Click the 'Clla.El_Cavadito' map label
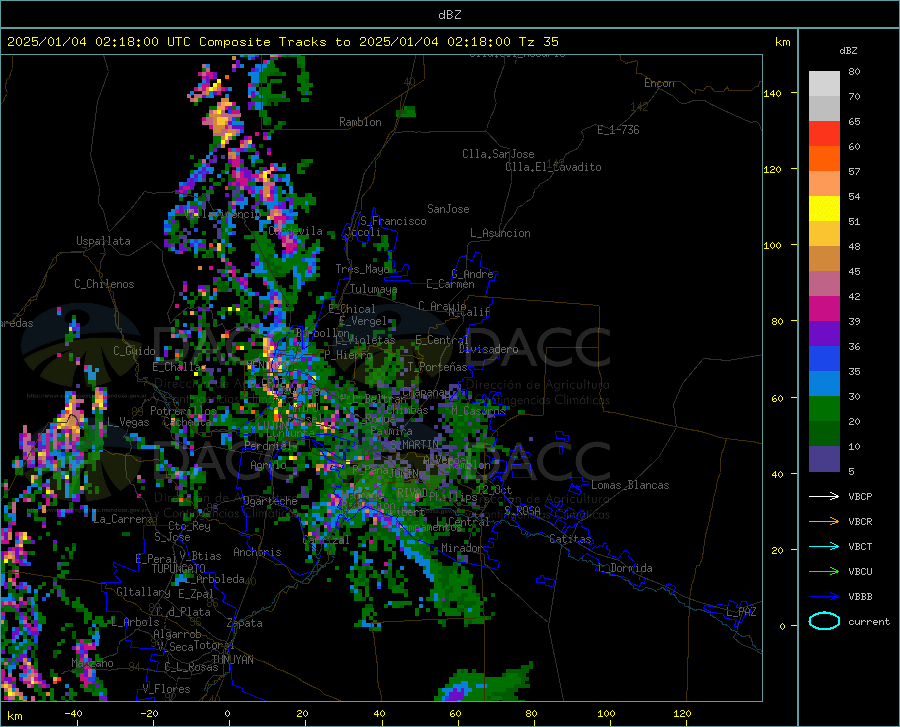This screenshot has height=727, width=900. (x=553, y=167)
